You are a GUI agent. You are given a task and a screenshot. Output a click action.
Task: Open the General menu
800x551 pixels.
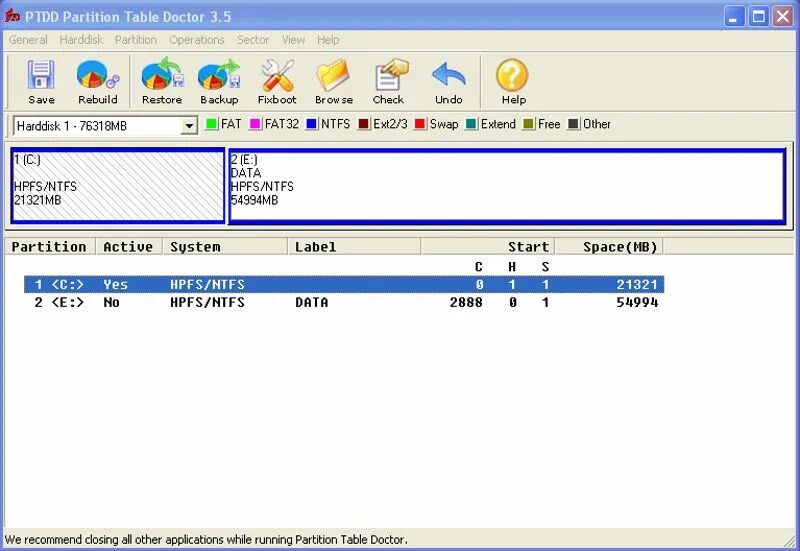tap(28, 40)
